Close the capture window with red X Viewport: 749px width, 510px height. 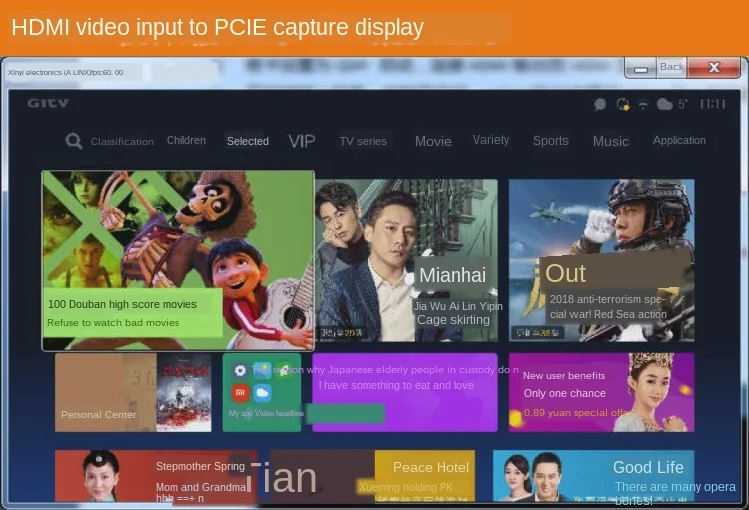click(x=714, y=67)
